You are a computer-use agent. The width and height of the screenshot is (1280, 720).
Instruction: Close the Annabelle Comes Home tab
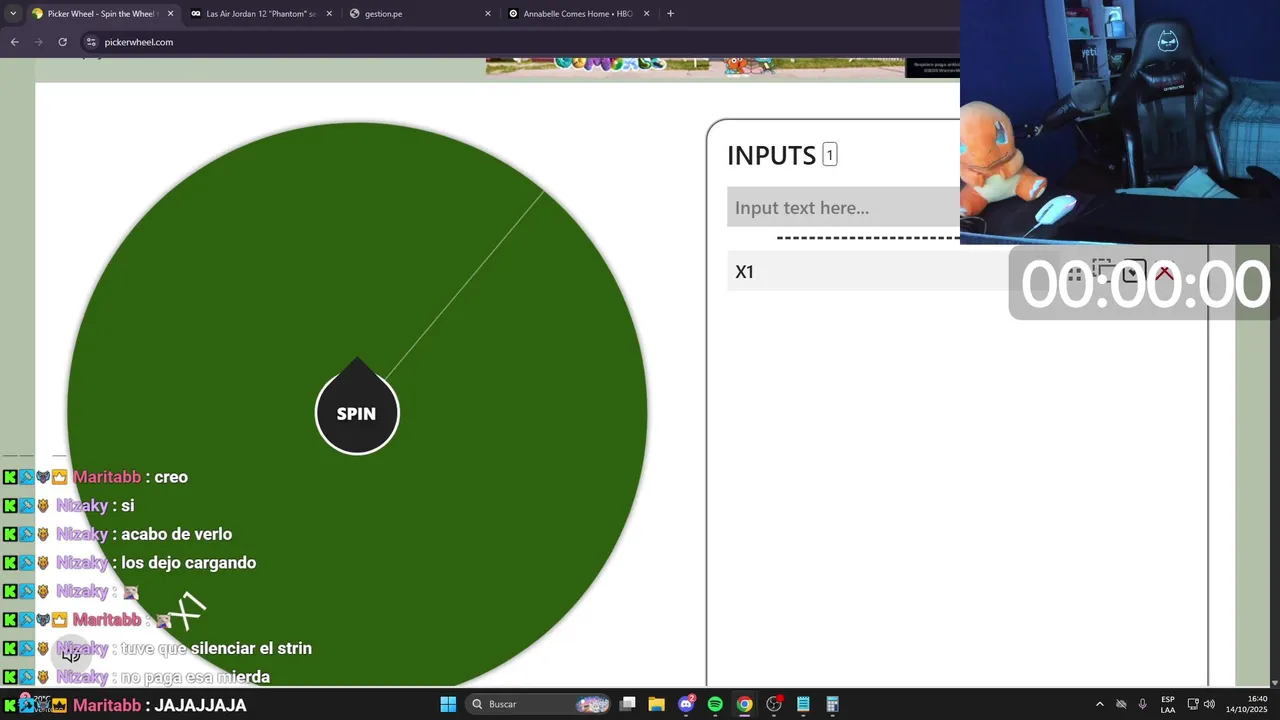click(647, 14)
